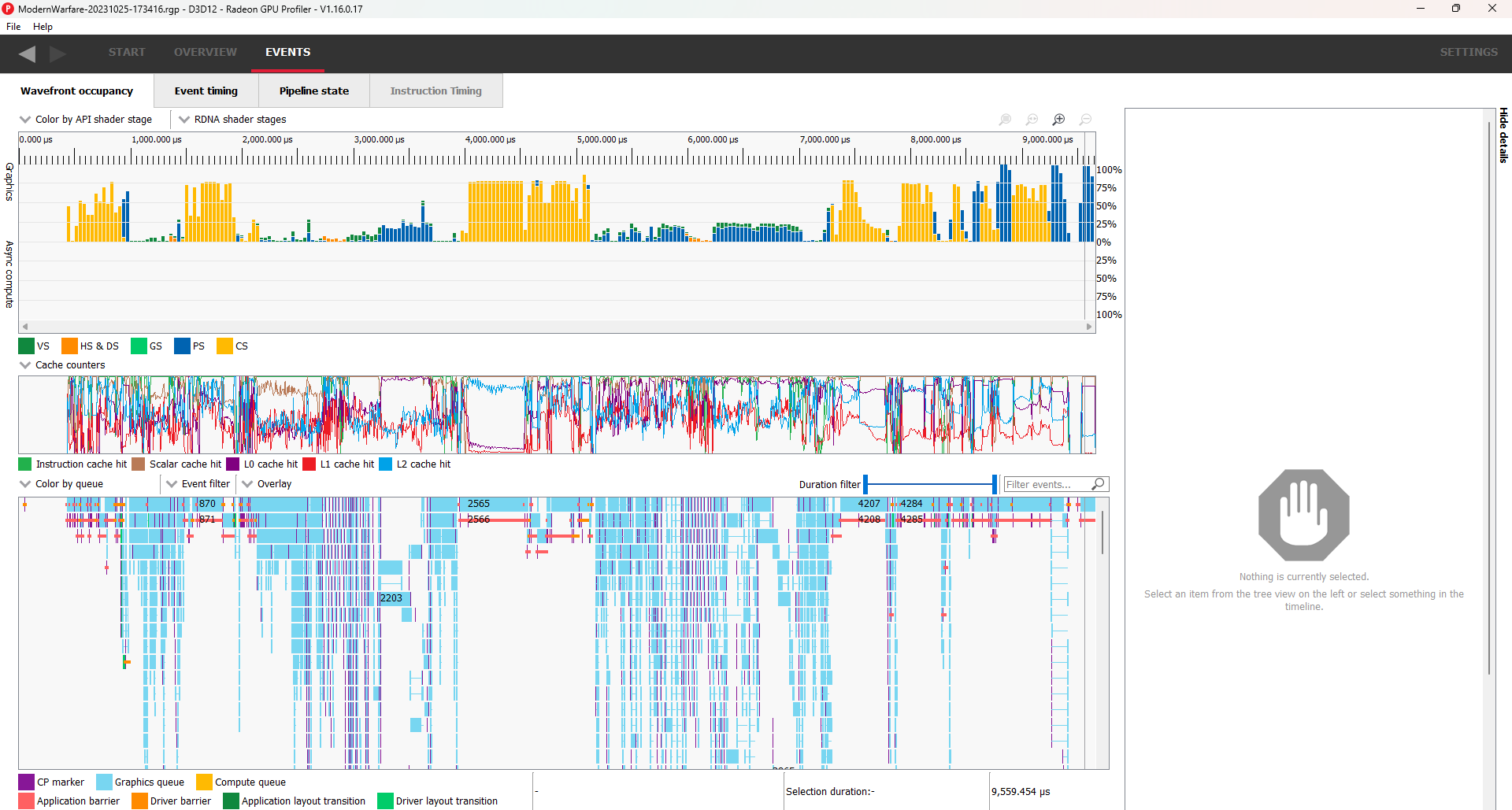
Task: Click the forward navigation arrow
Action: [57, 54]
